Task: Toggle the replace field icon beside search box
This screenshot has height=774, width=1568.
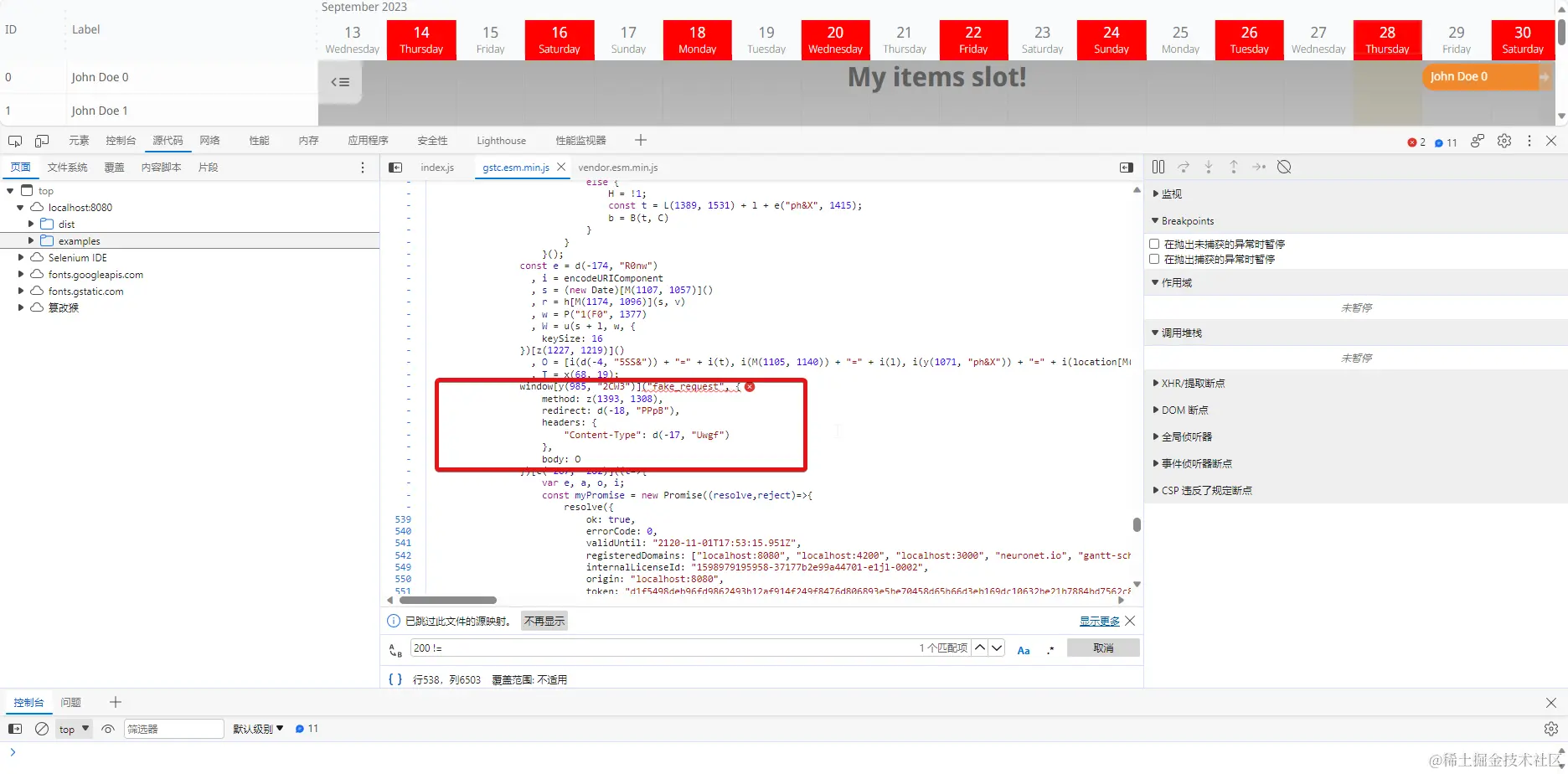Action: tap(395, 649)
